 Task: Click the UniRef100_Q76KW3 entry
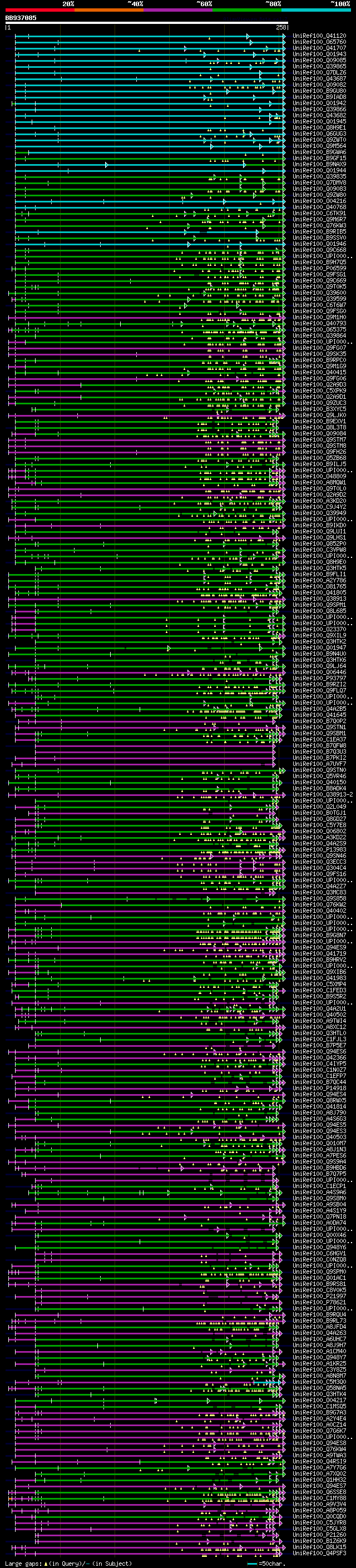(319, 225)
